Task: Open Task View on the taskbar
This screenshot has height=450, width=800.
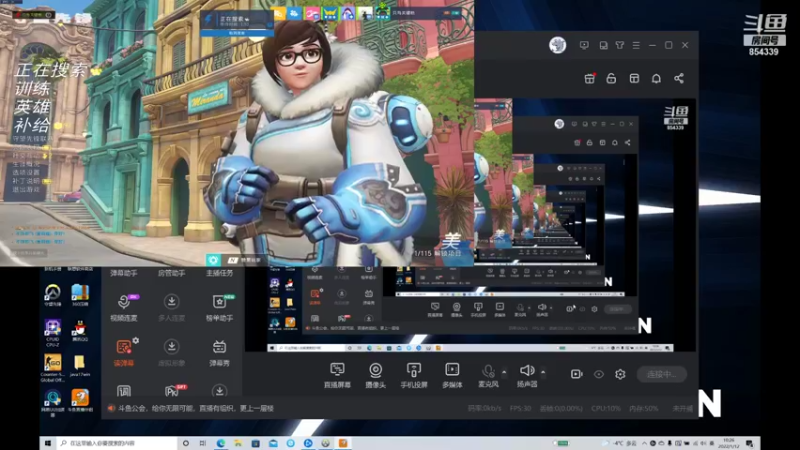Action: (x=203, y=443)
